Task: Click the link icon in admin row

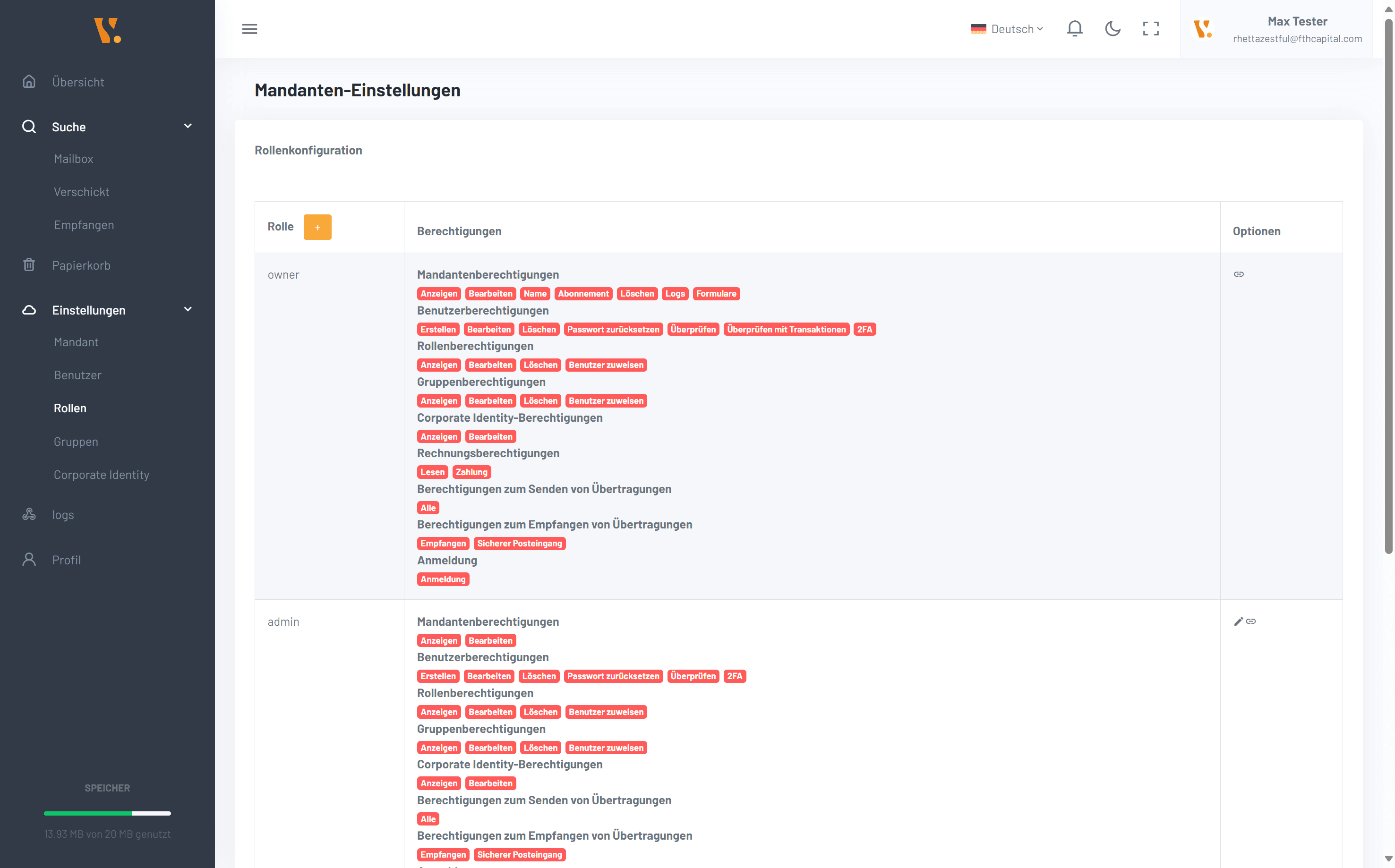Action: pyautogui.click(x=1251, y=621)
